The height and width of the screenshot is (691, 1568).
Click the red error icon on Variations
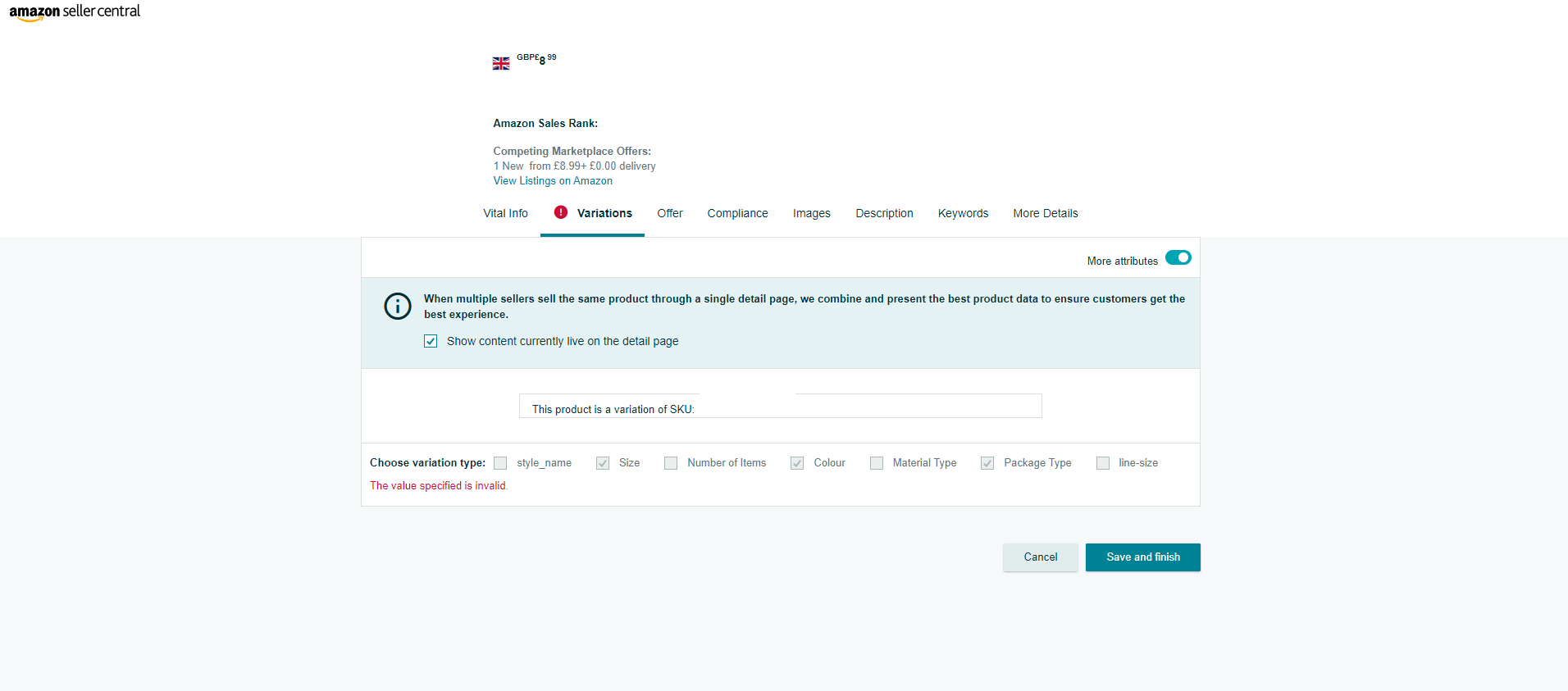(561, 212)
